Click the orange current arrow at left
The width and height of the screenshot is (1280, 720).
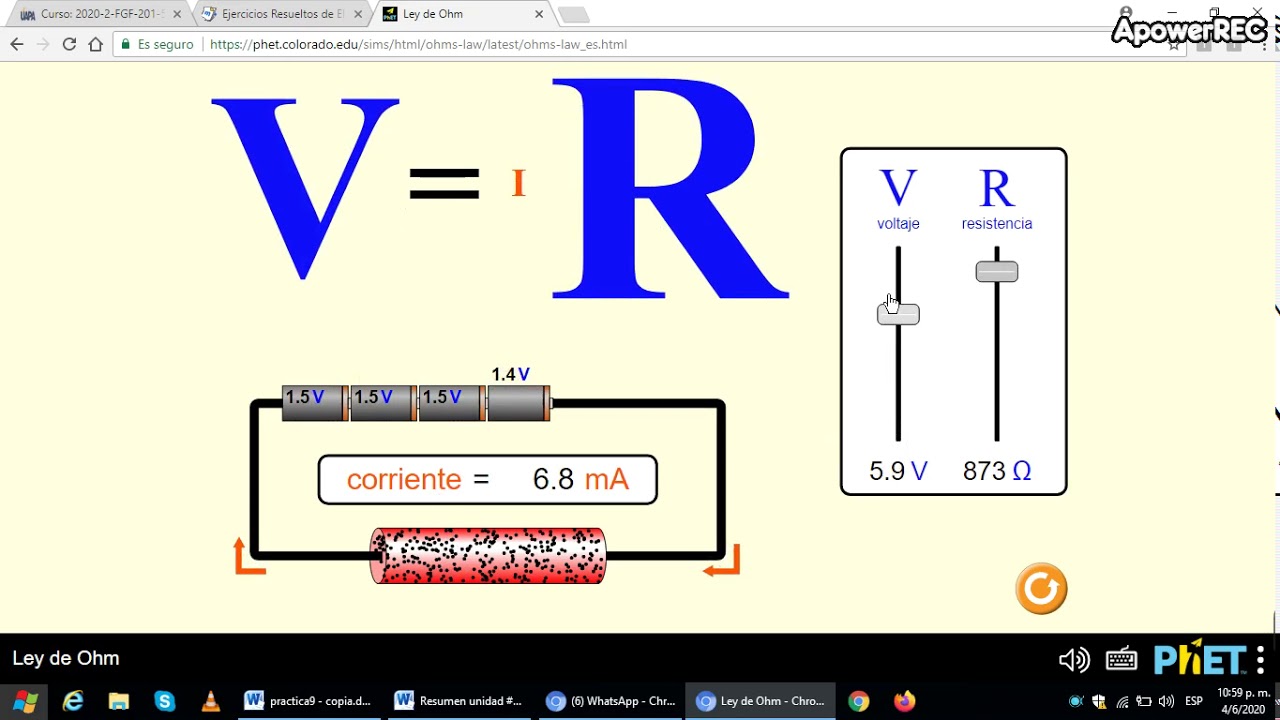(249, 557)
